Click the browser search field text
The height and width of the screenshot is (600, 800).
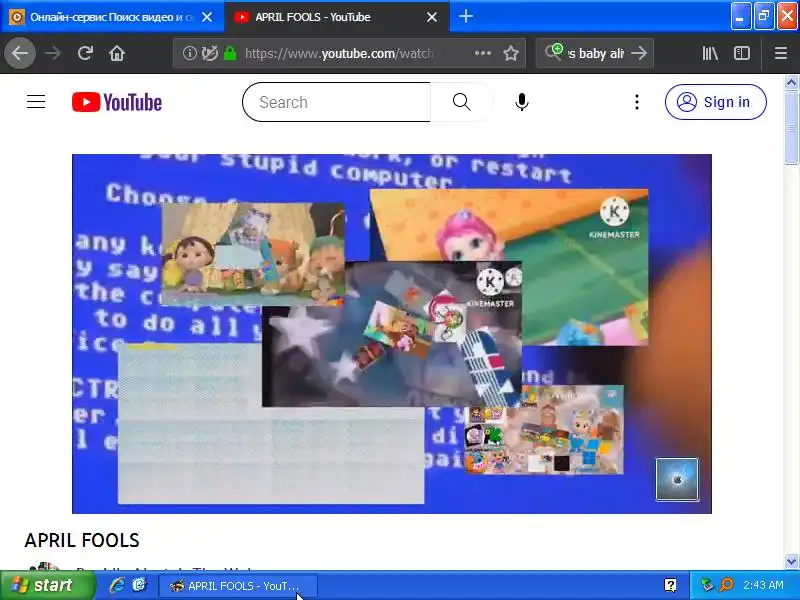(595, 53)
